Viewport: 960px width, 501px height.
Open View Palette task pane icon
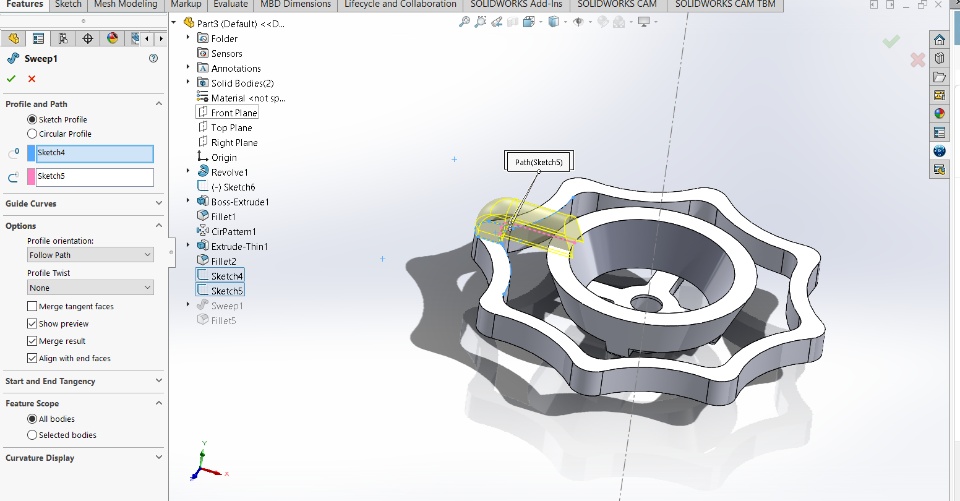click(939, 95)
